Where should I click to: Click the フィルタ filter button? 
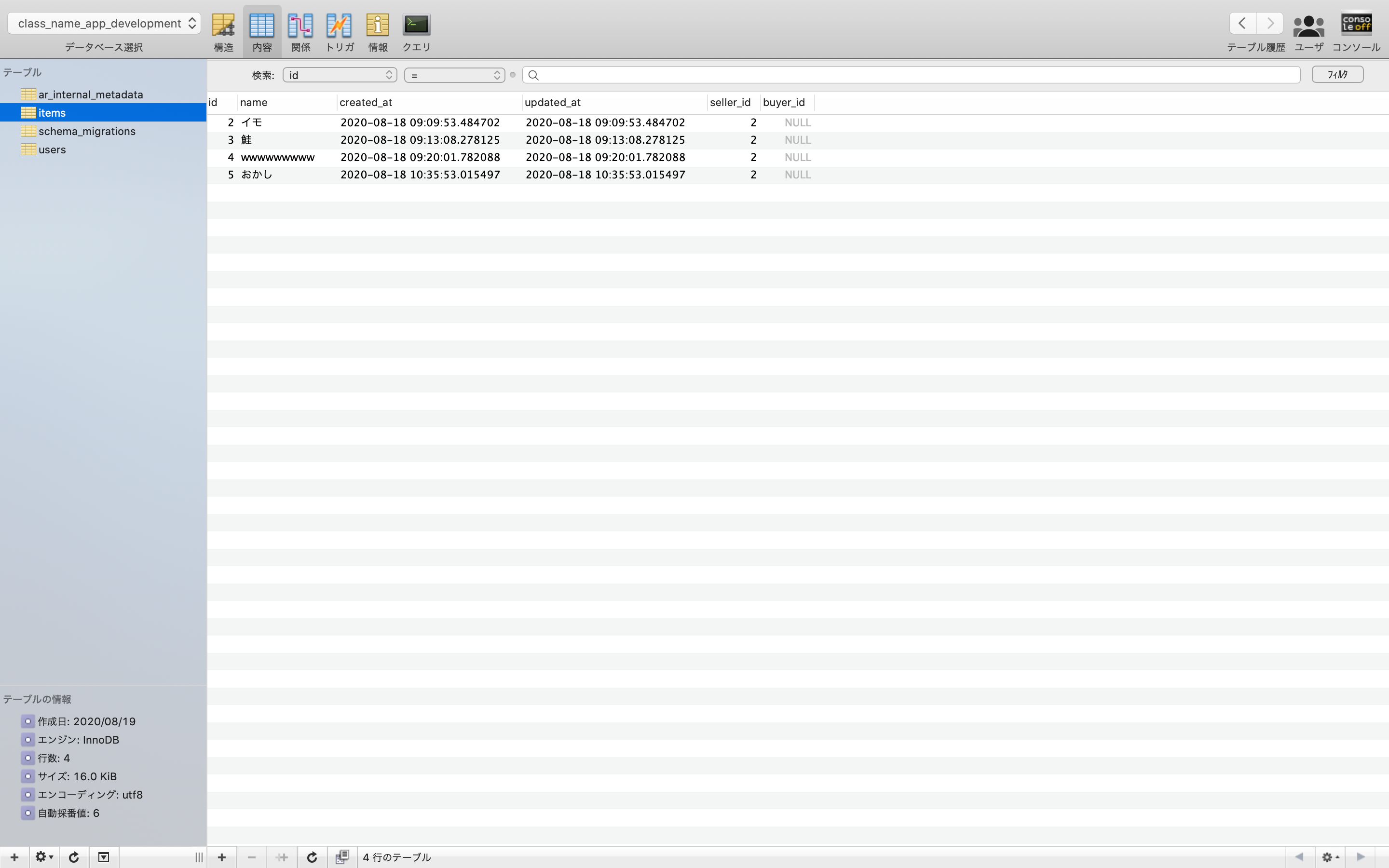[x=1337, y=75]
